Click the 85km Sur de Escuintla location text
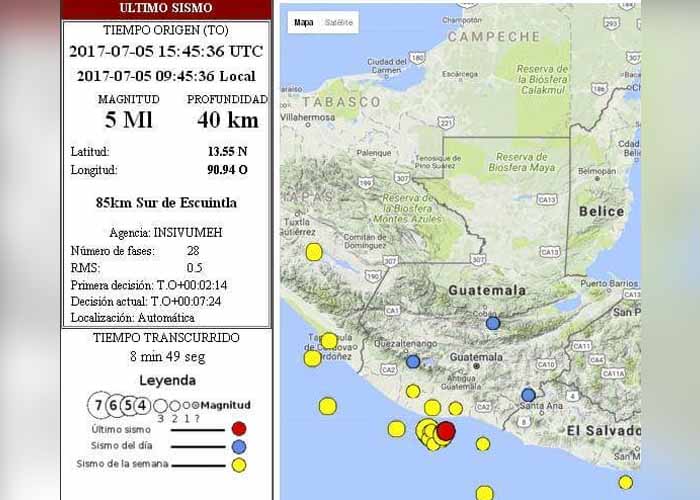Image resolution: width=700 pixels, height=500 pixels. [166, 202]
